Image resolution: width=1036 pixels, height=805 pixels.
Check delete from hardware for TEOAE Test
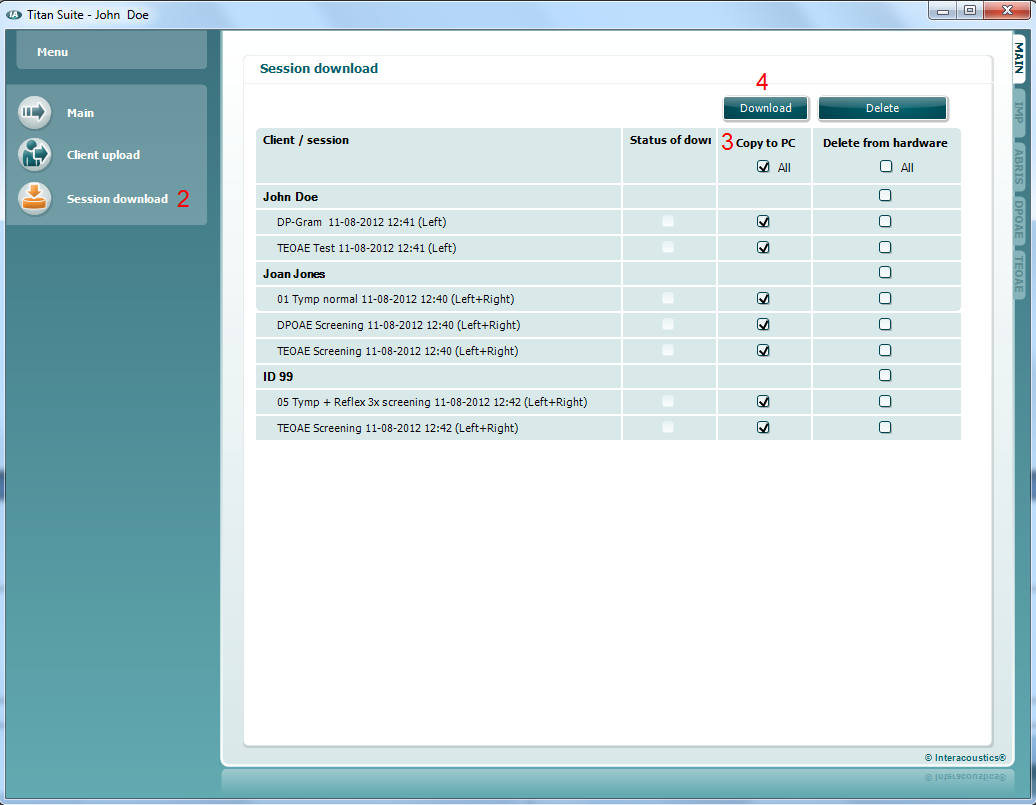[x=885, y=247]
